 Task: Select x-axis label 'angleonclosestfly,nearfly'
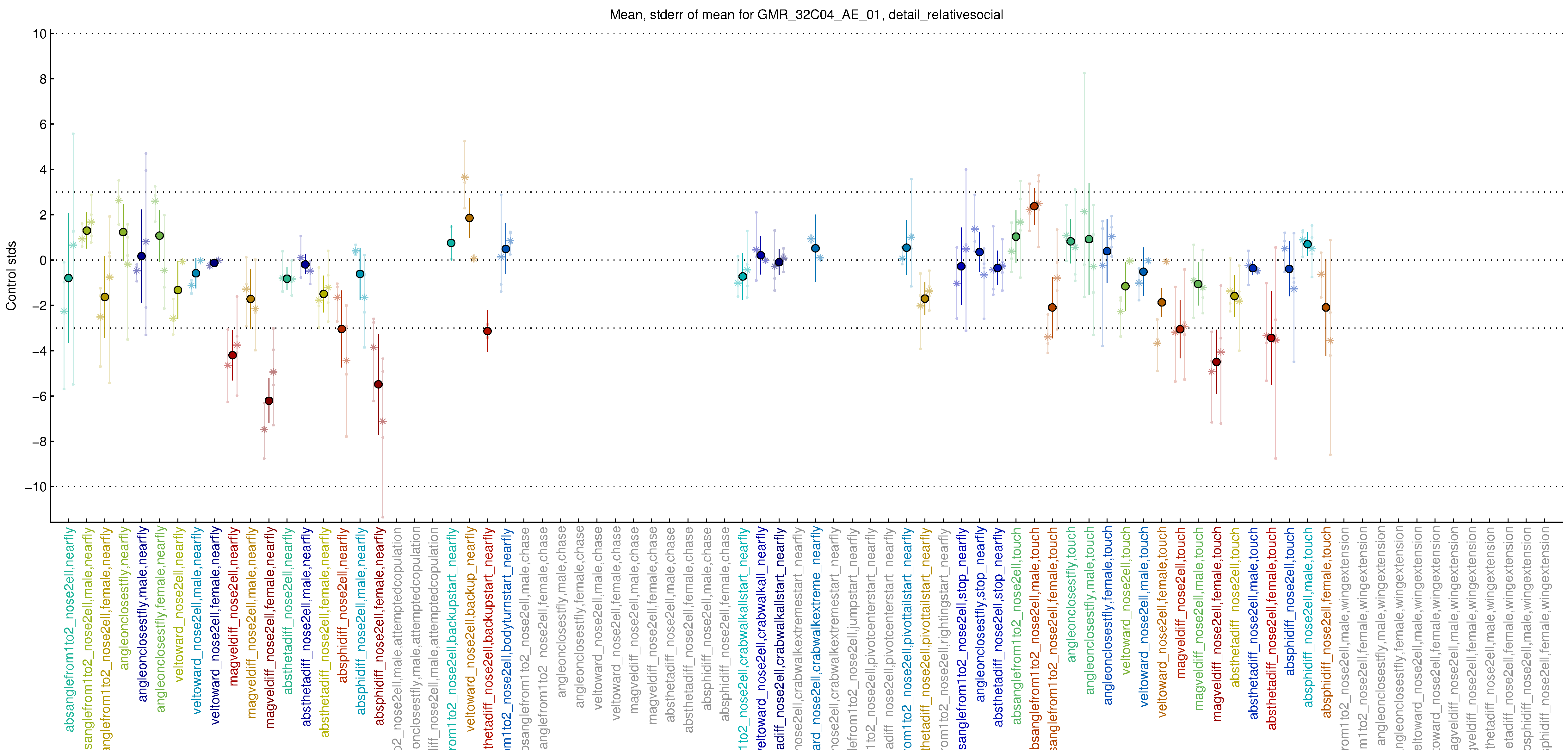(124, 599)
